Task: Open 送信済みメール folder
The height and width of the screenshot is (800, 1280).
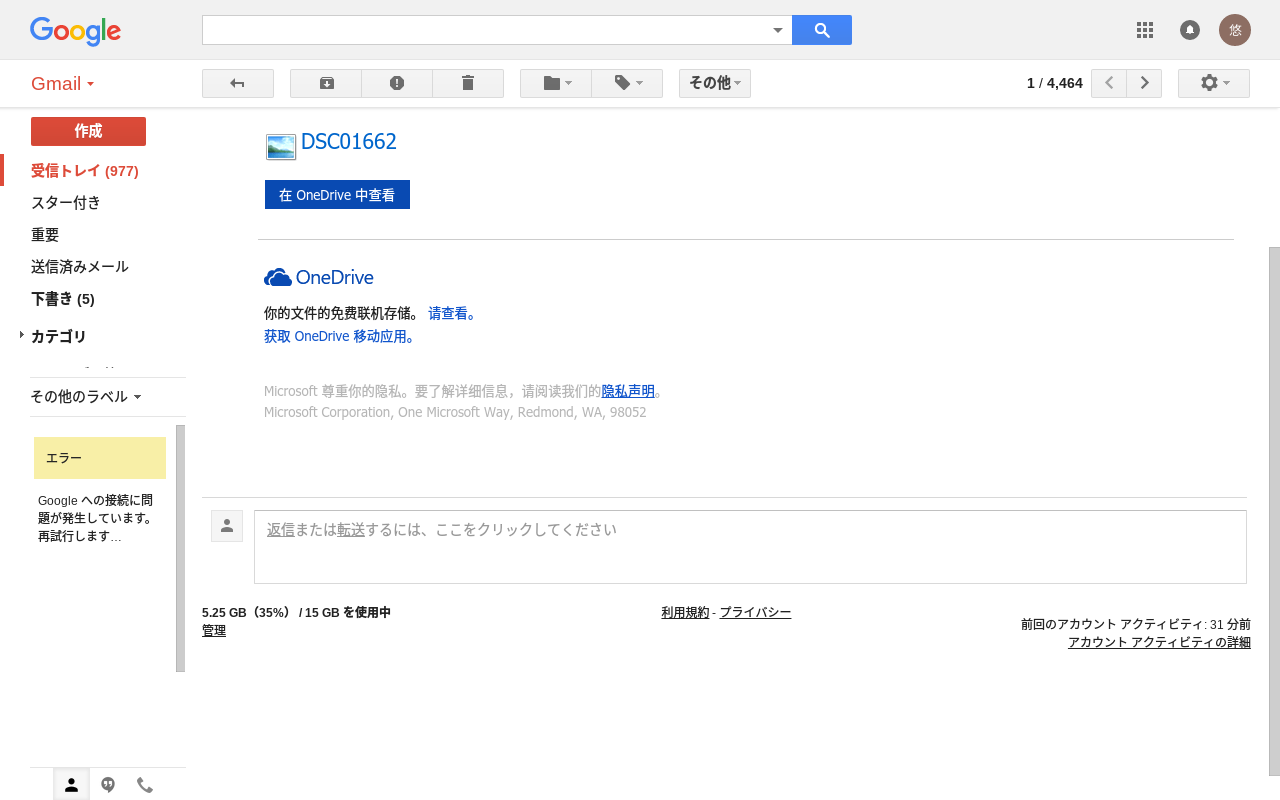Action: (x=80, y=267)
